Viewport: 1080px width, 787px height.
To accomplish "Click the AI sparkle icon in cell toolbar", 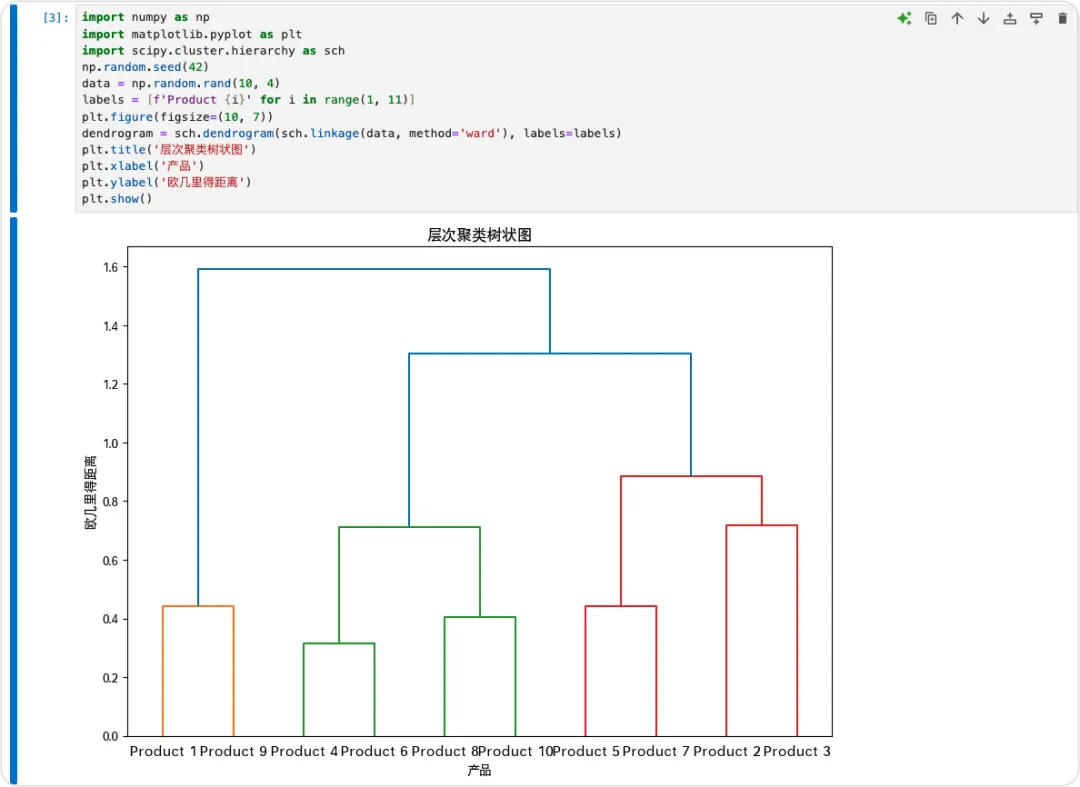I will pos(904,19).
